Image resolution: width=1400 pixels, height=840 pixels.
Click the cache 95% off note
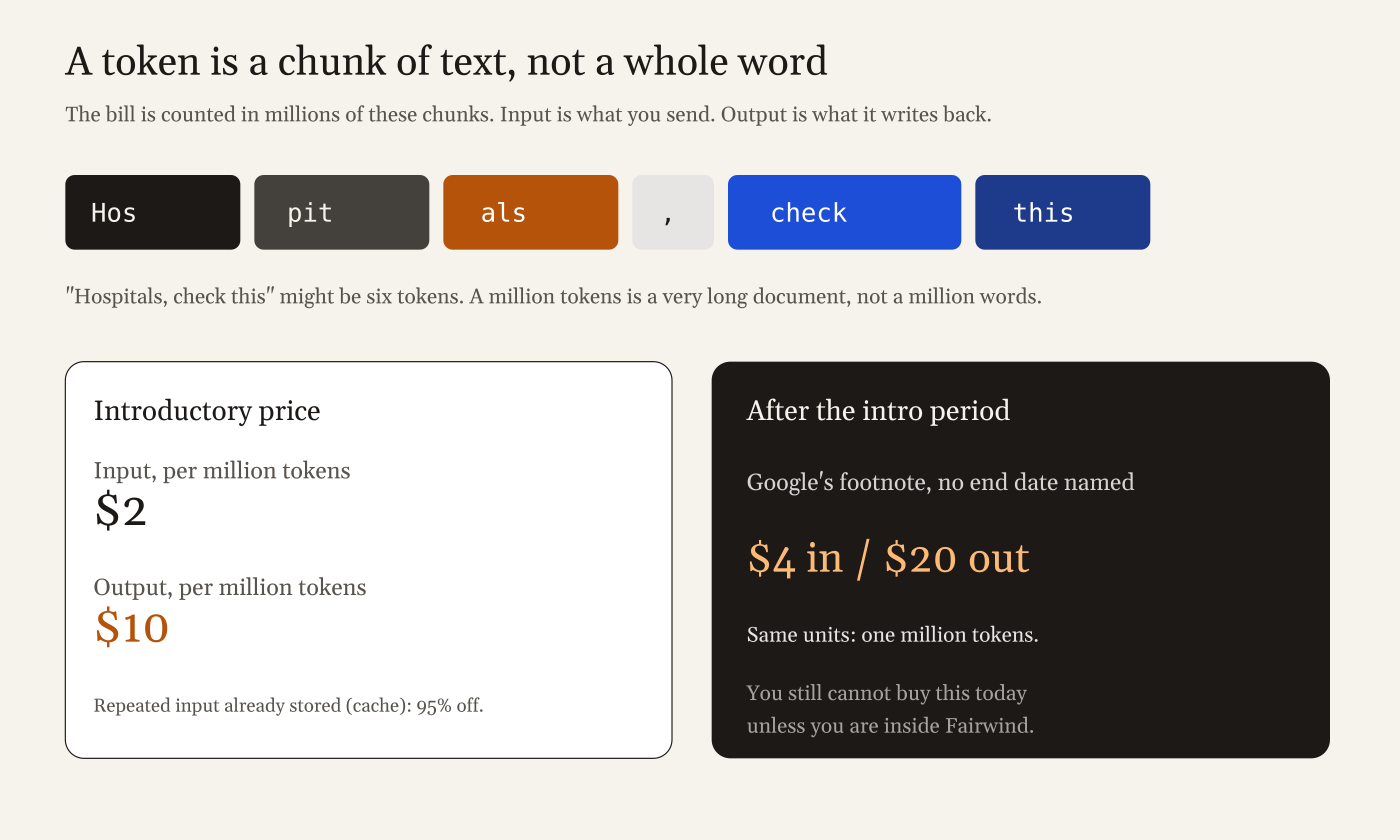tap(288, 706)
